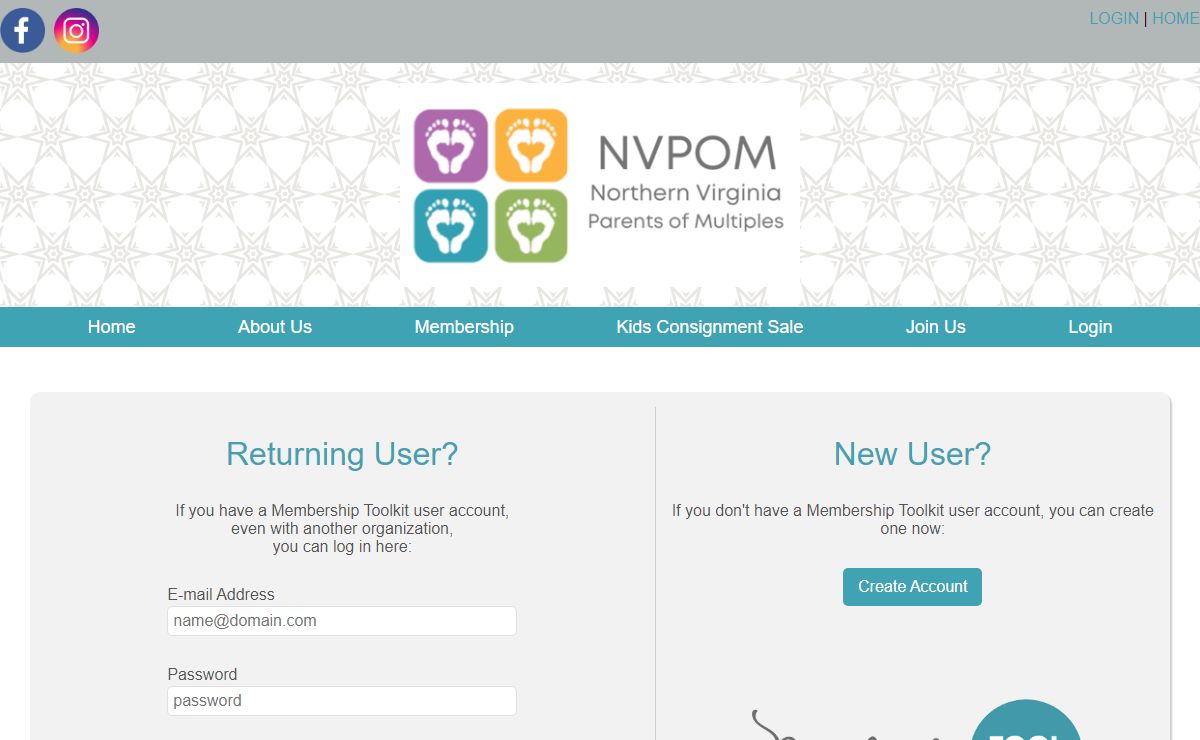The width and height of the screenshot is (1200, 740).
Task: Go to Home in the navigation bar
Action: coord(111,327)
